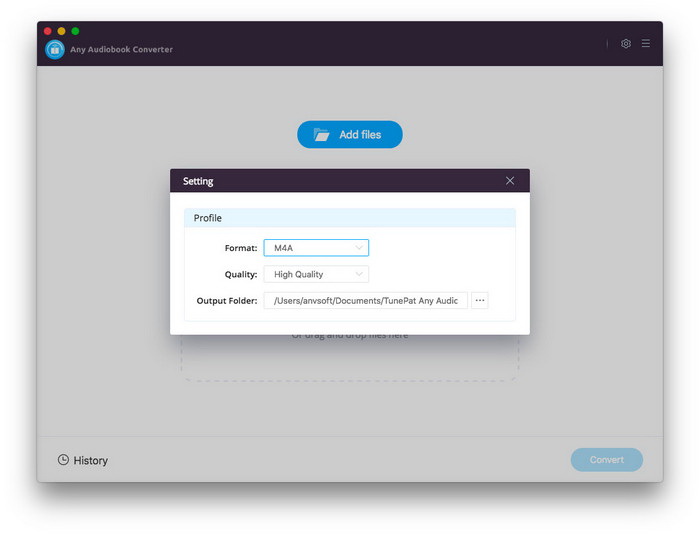Minimize the window using the yellow button
This screenshot has width=700, height=535.
point(61,31)
